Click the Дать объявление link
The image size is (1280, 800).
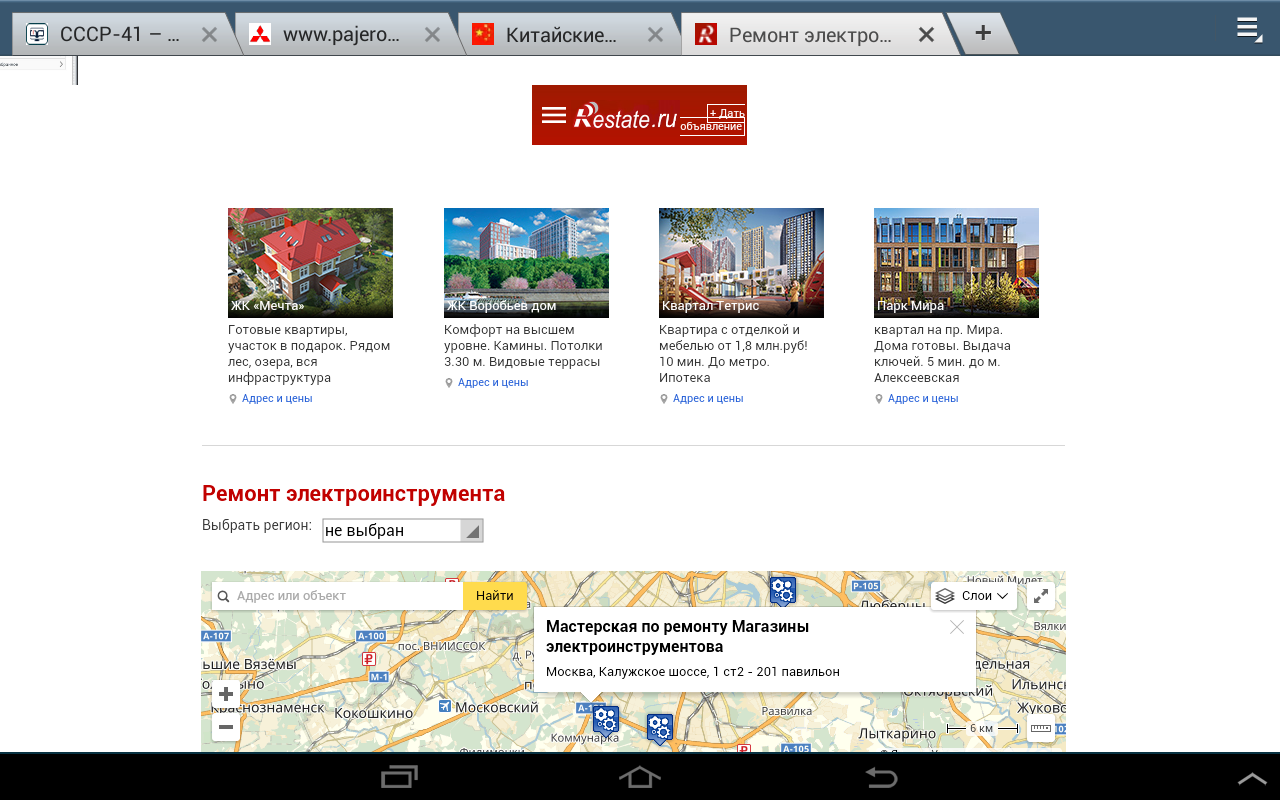[712, 120]
